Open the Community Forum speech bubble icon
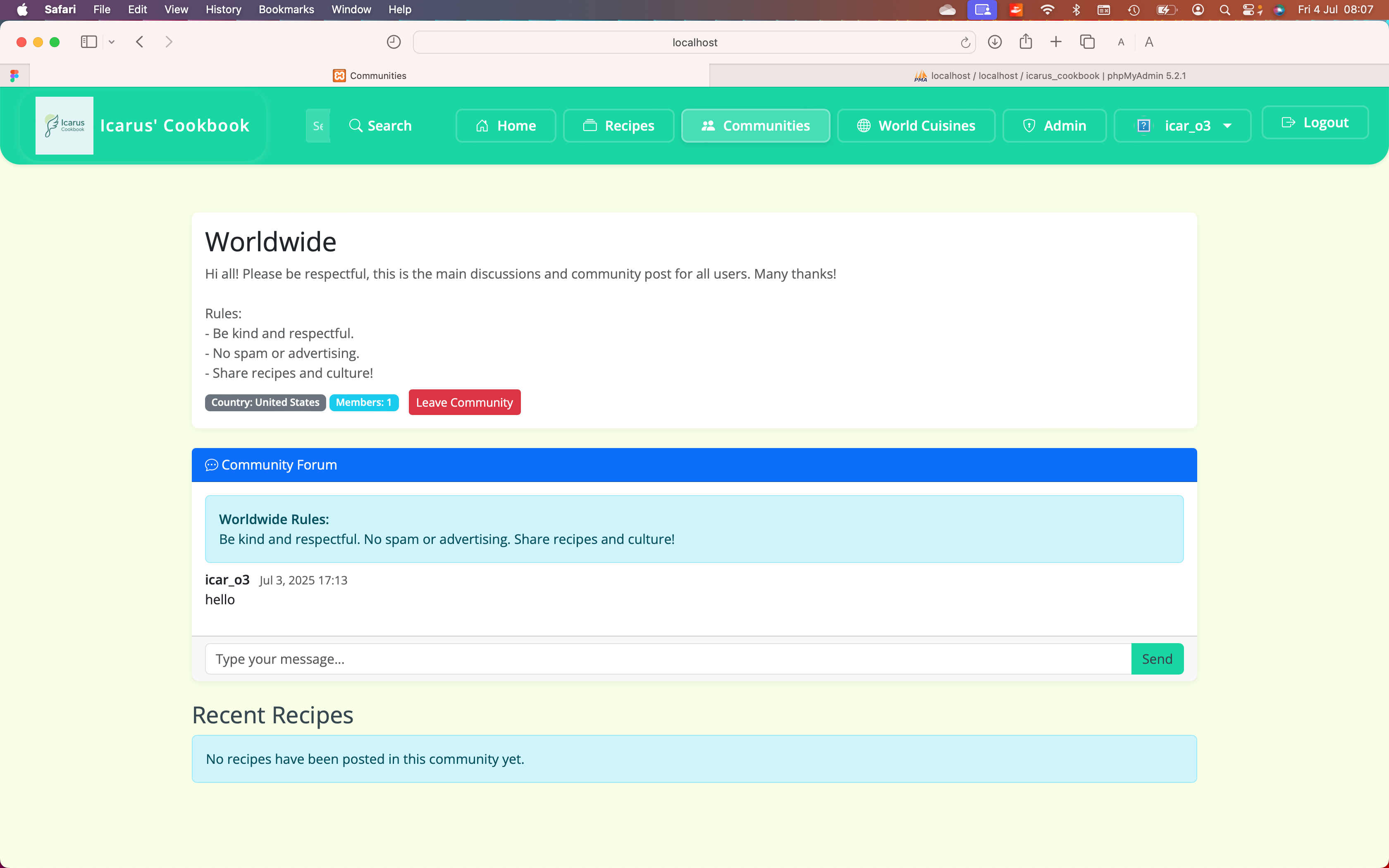 (212, 465)
